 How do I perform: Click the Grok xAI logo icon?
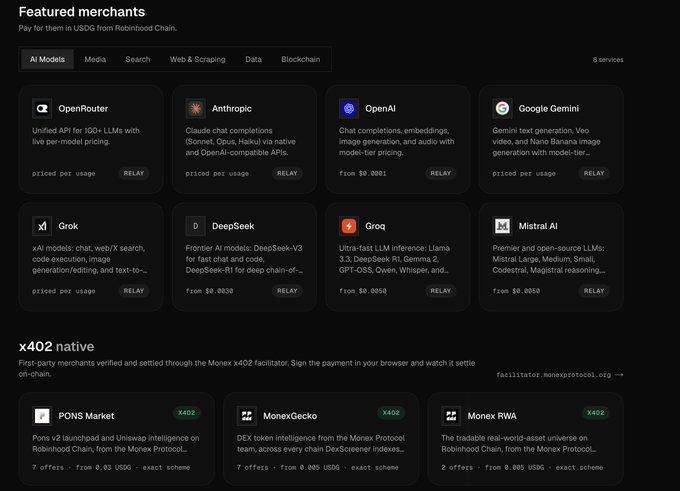click(x=42, y=226)
